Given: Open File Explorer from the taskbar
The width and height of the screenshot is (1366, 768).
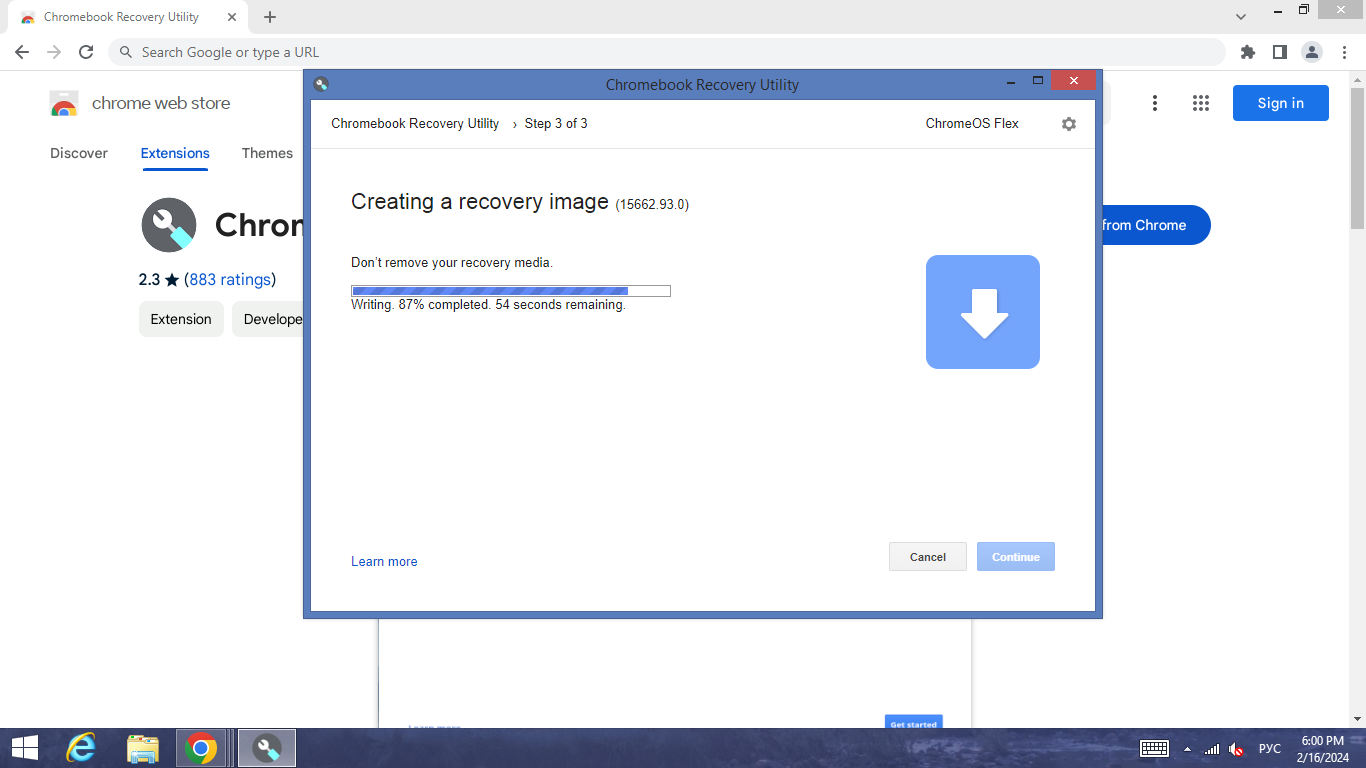Looking at the screenshot, I should pos(143,748).
